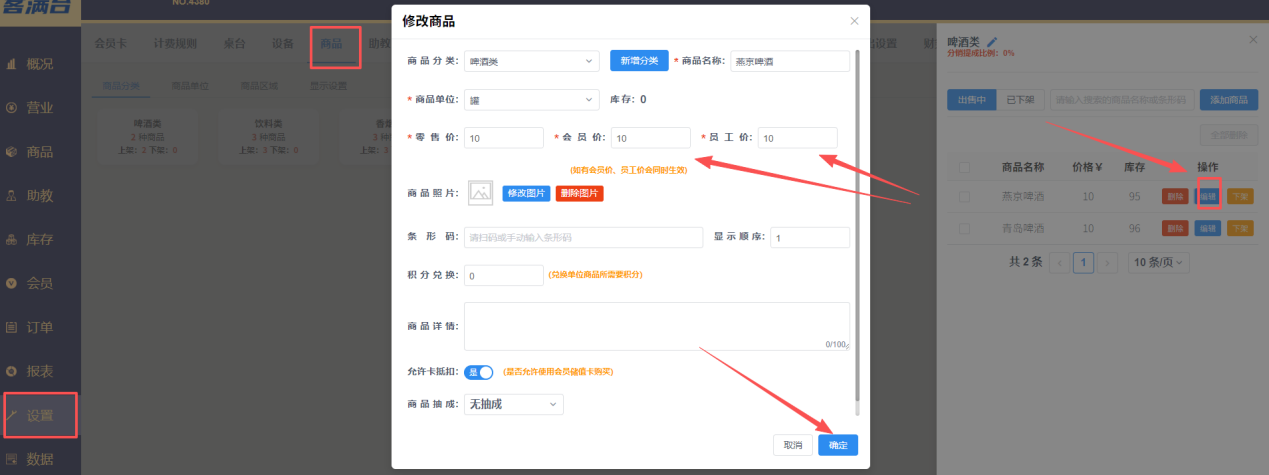
Task: Open 数据 section in sidebar
Action: pyautogui.click(x=40, y=459)
